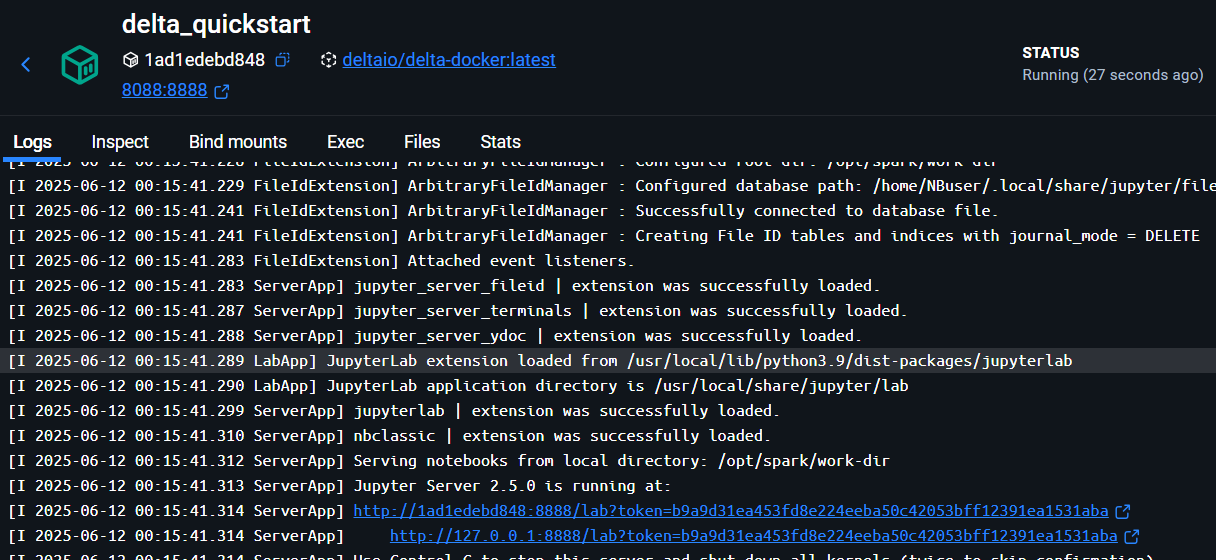Image resolution: width=1216 pixels, height=560 pixels.
Task: Click the image icon before deltaio/delta-docker:latest
Action: tap(328, 60)
